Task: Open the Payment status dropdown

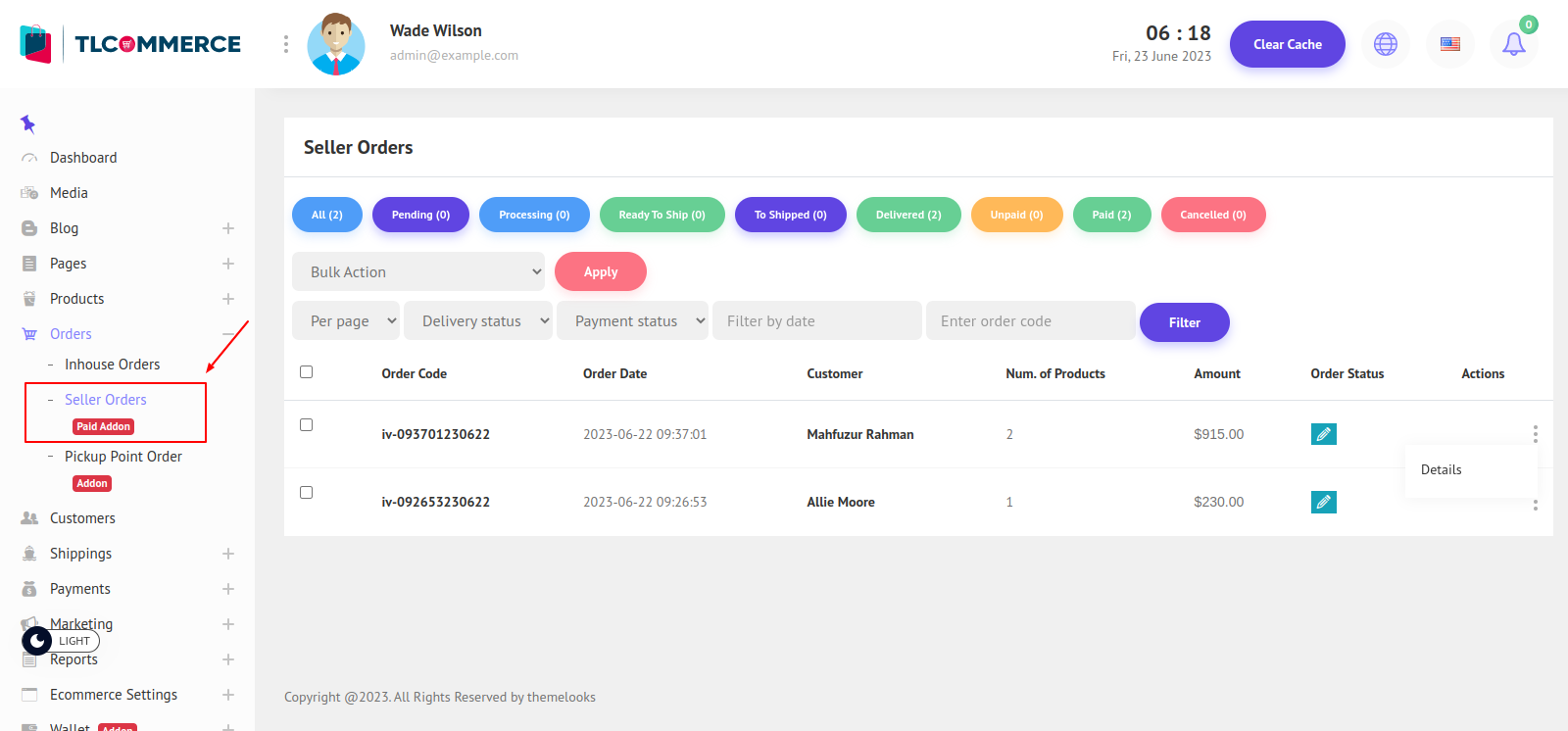Action: tap(632, 320)
